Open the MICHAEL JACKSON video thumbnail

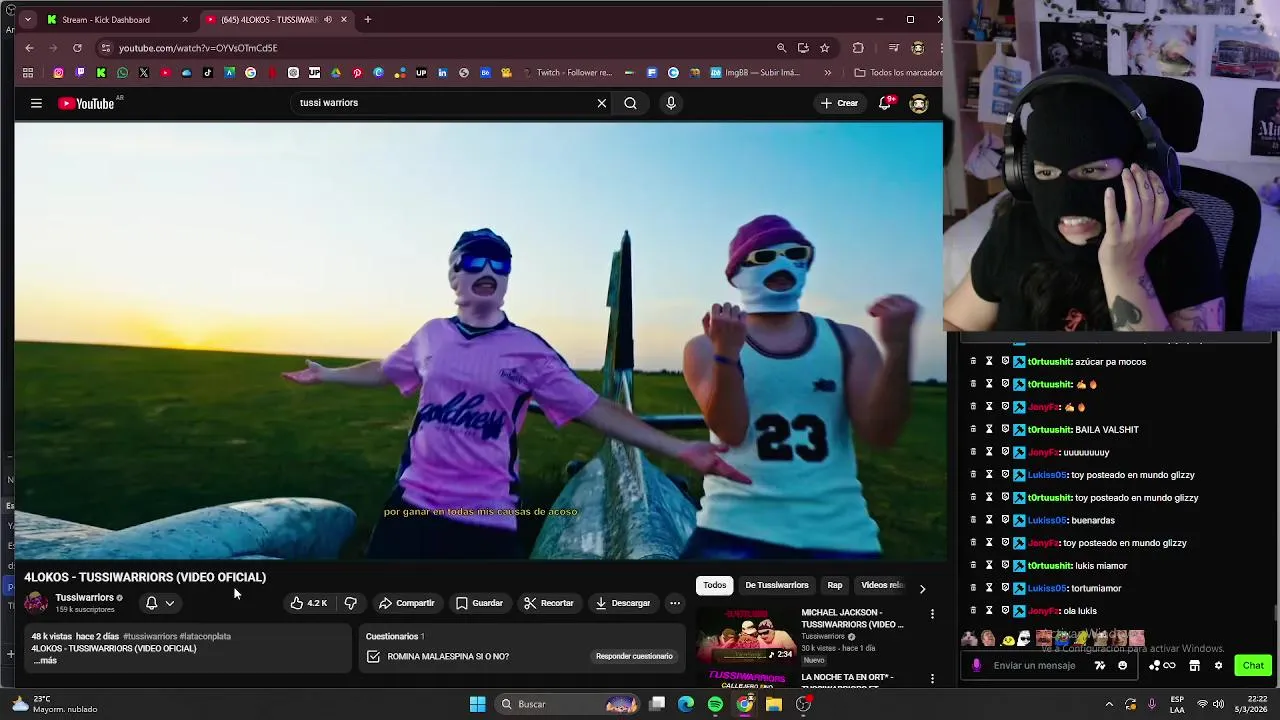[745, 635]
